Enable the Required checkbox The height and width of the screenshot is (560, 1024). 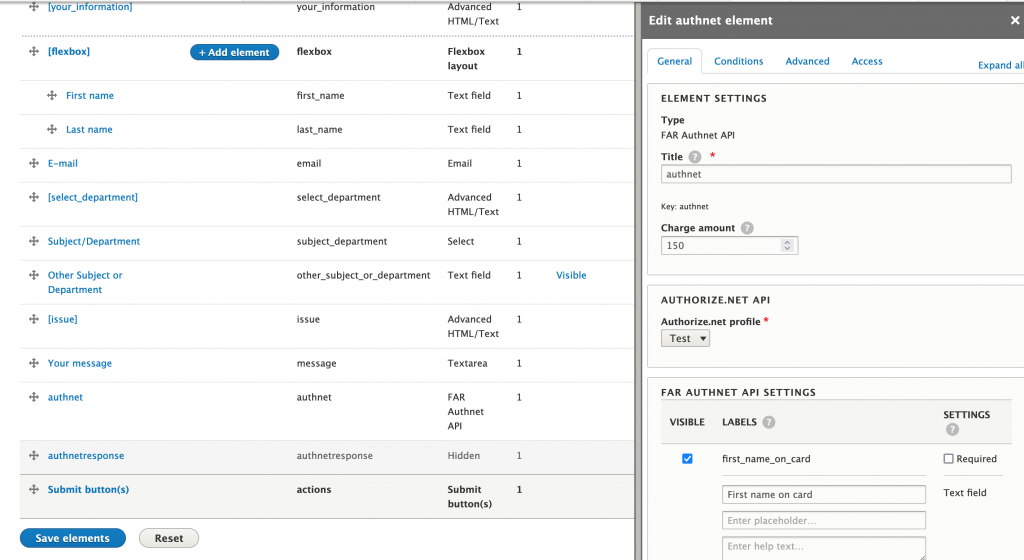point(948,459)
